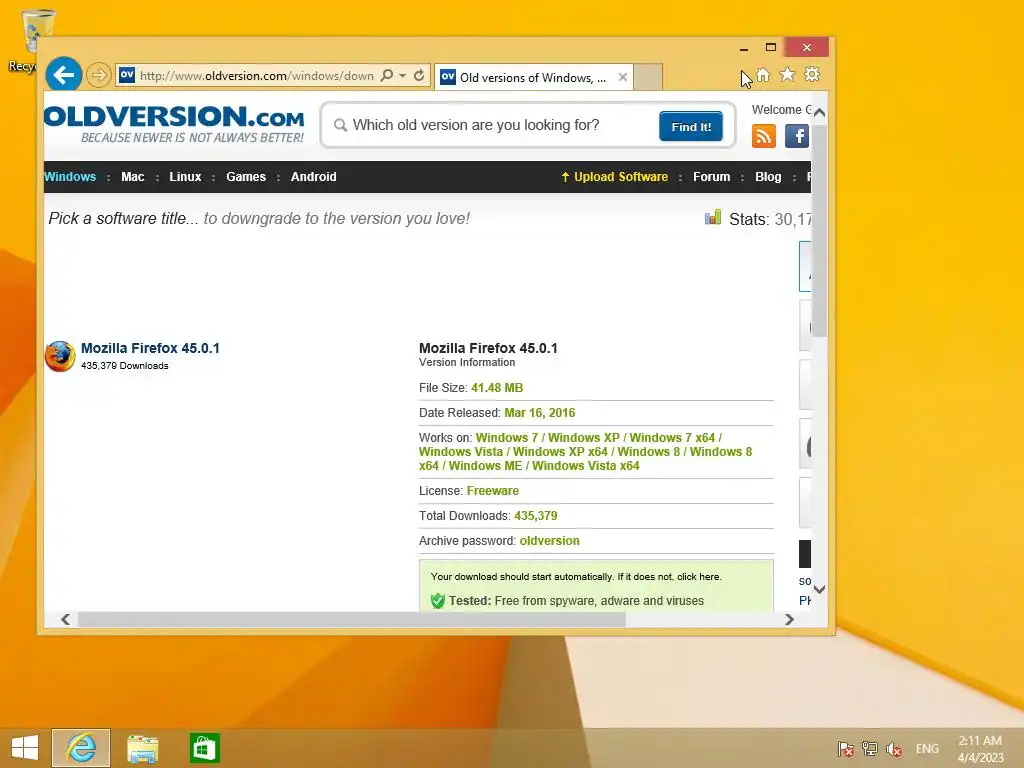Go back with the browser back arrow
Viewport: 1024px width, 768px height.
[x=63, y=75]
